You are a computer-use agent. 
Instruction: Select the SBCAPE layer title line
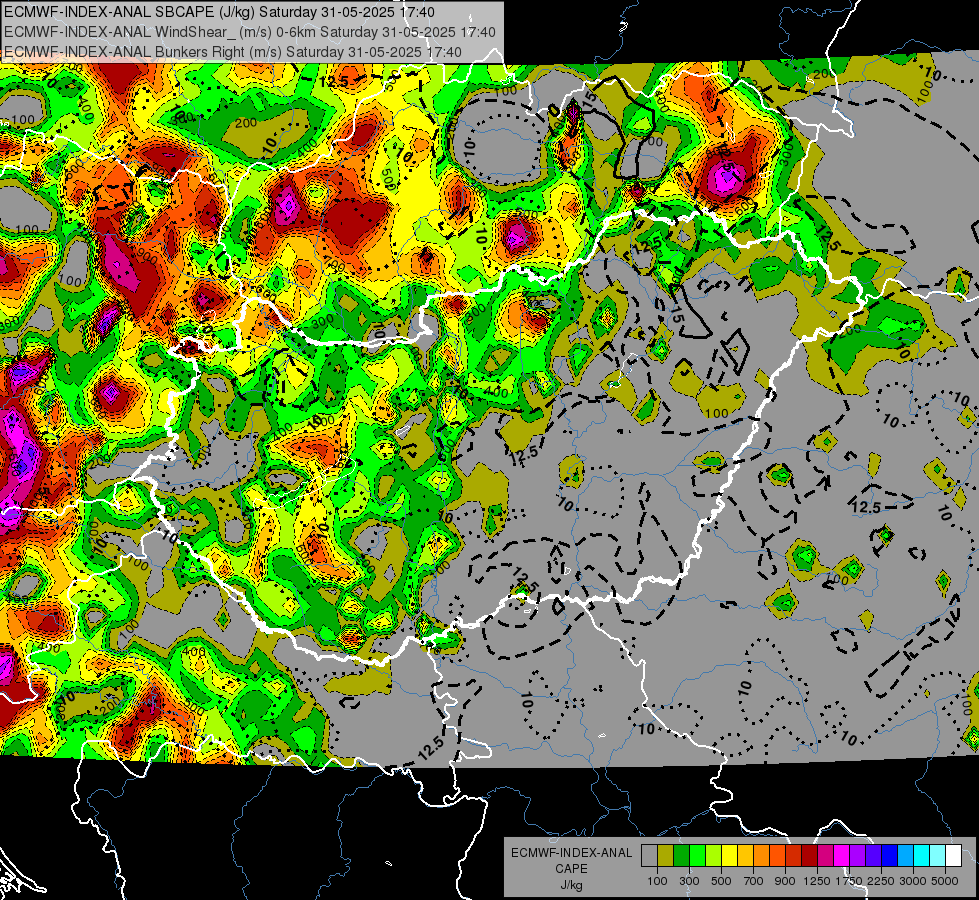coord(219,12)
